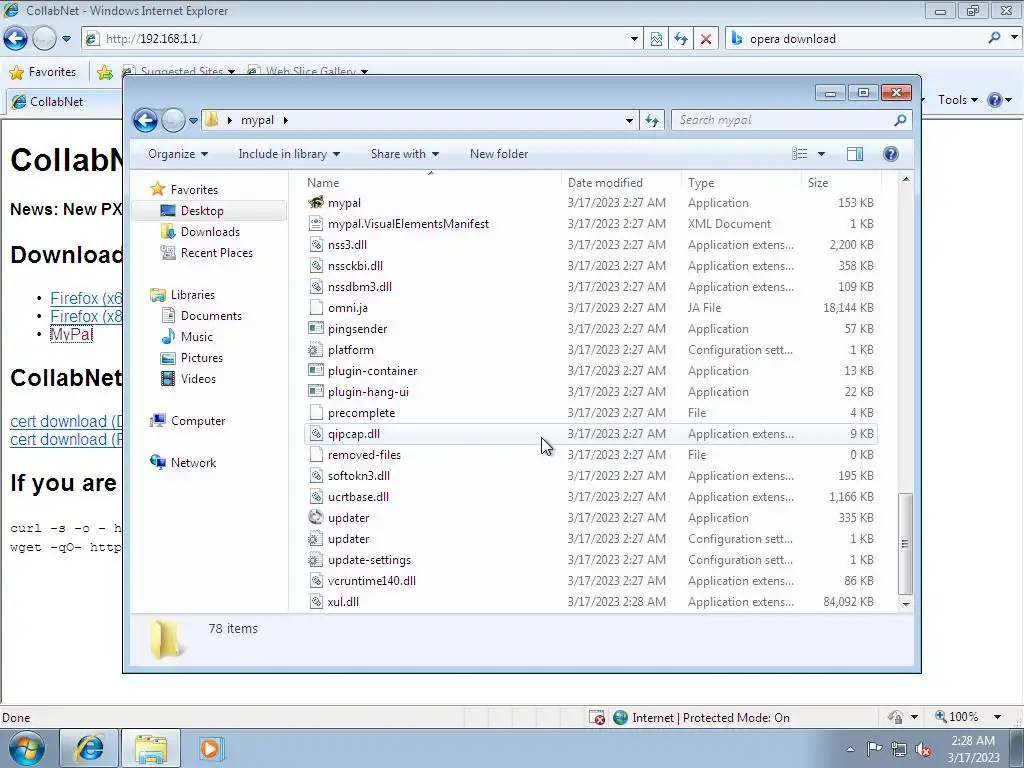Open the recent pages dropdown in Explorer
Screen dimensions: 1024x768
[193, 121]
